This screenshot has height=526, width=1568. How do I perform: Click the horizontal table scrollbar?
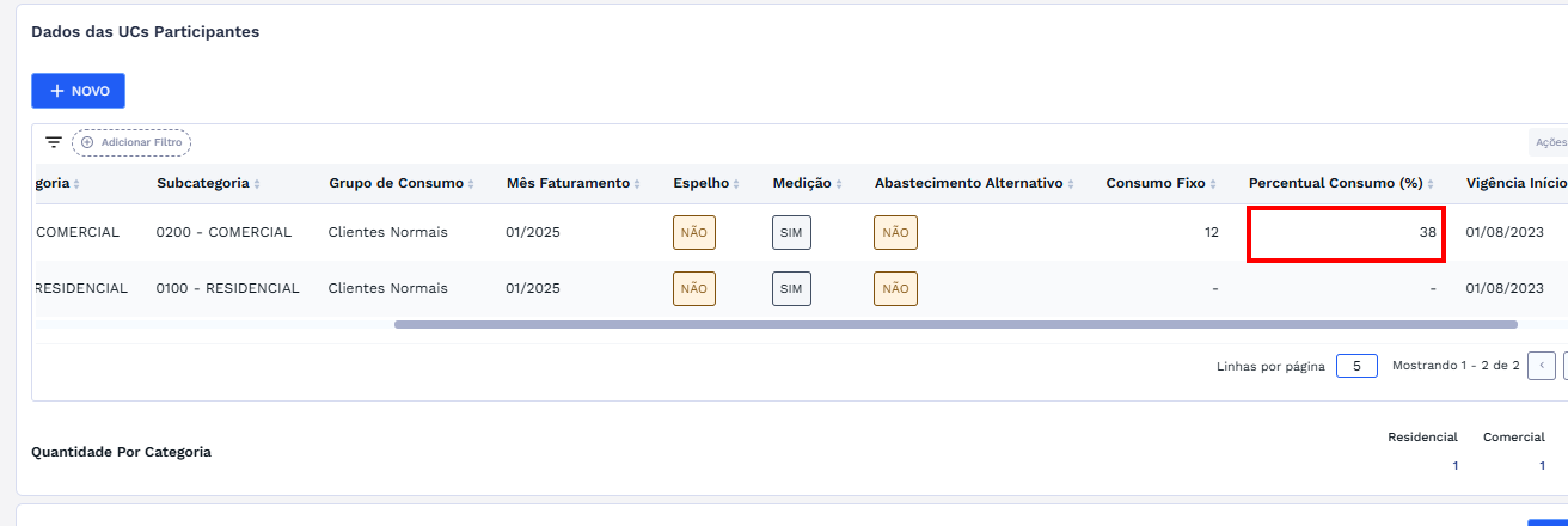(955, 325)
